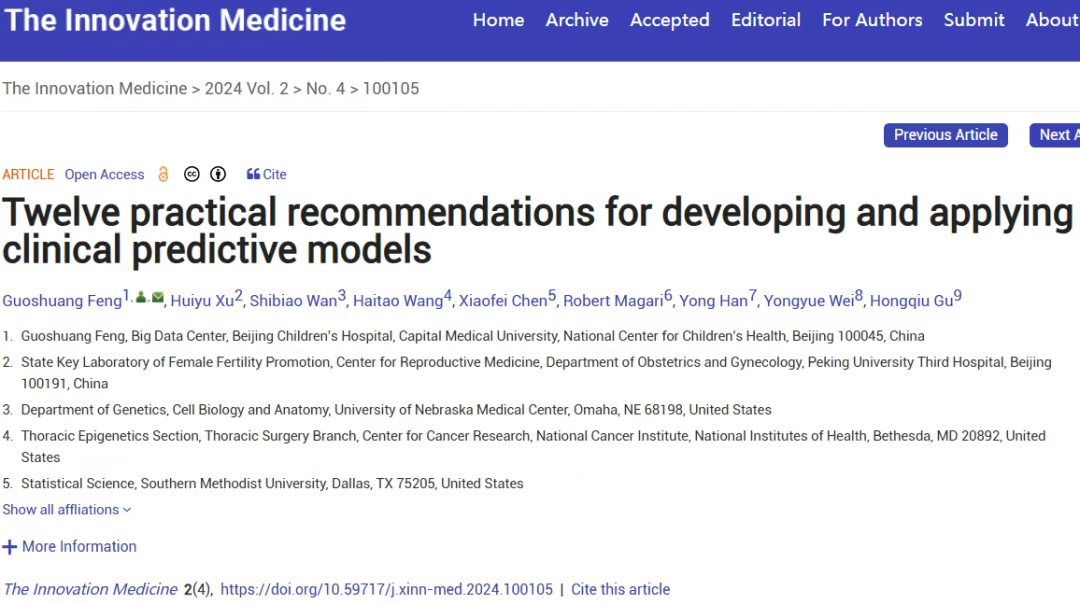The image size is (1080, 604).
Task: Open author Shibiao Wan's link
Action: click(293, 301)
